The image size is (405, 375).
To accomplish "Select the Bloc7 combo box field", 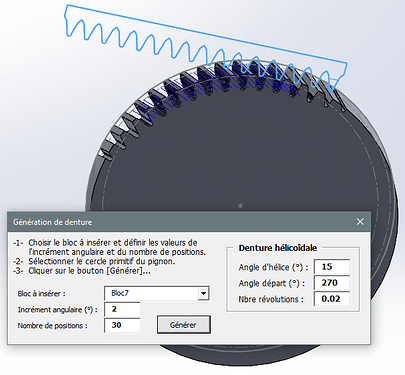I will [156, 293].
